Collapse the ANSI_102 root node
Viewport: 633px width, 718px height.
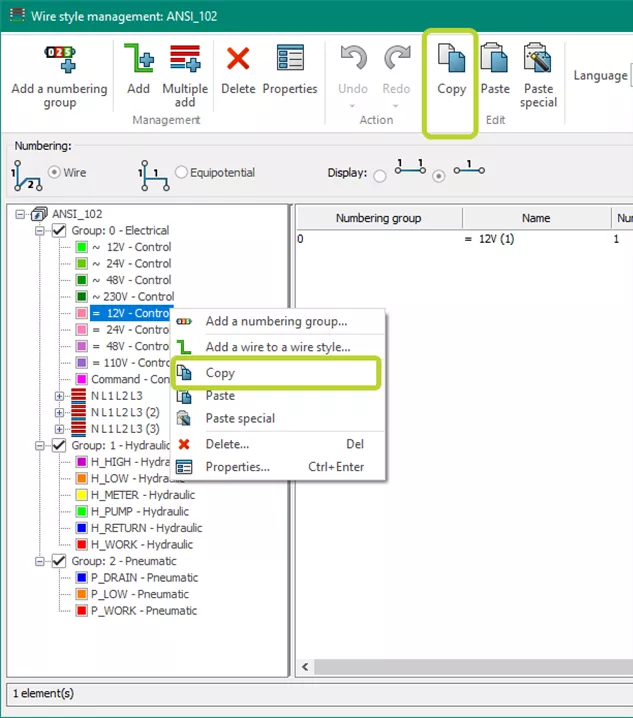[23, 214]
